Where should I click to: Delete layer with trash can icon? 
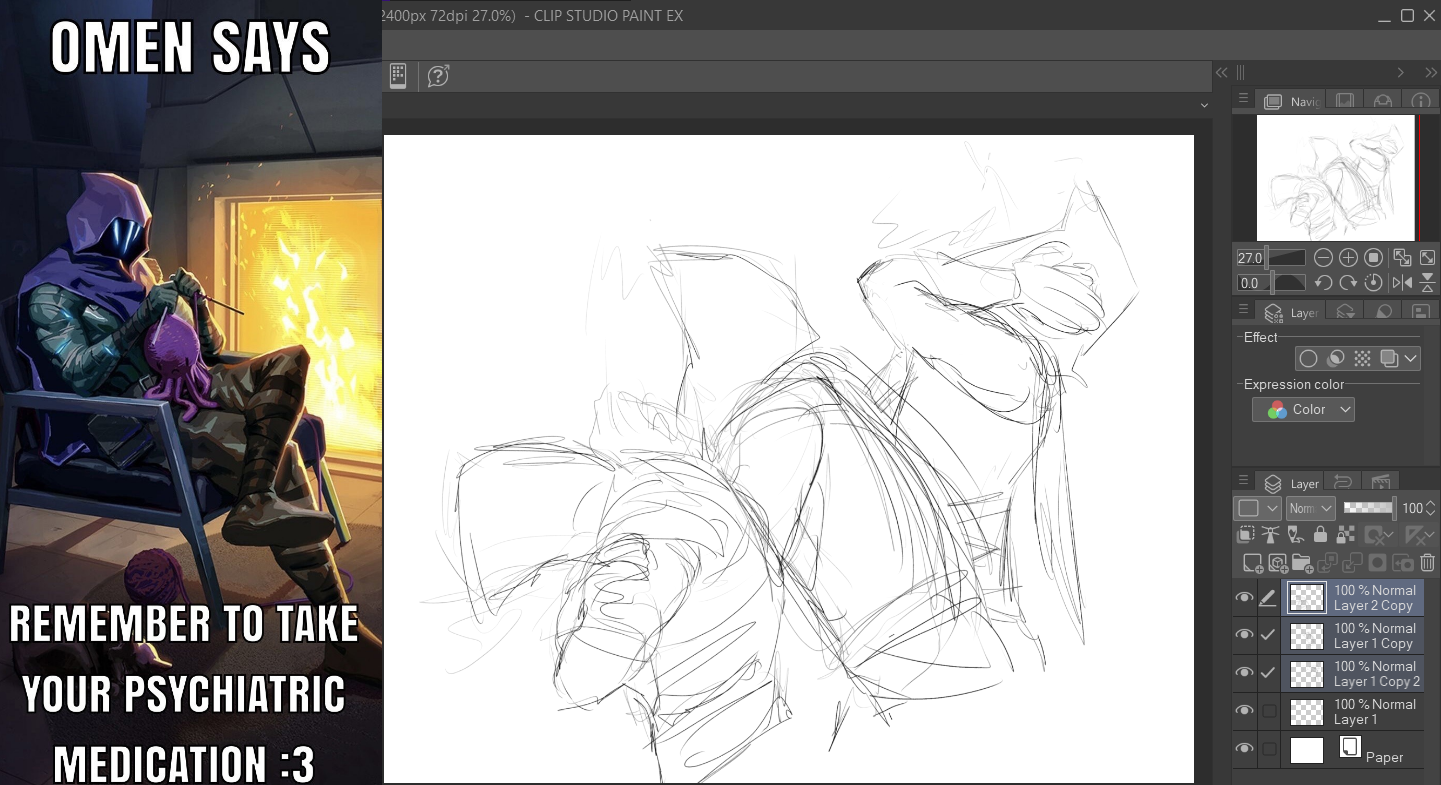coord(1427,563)
